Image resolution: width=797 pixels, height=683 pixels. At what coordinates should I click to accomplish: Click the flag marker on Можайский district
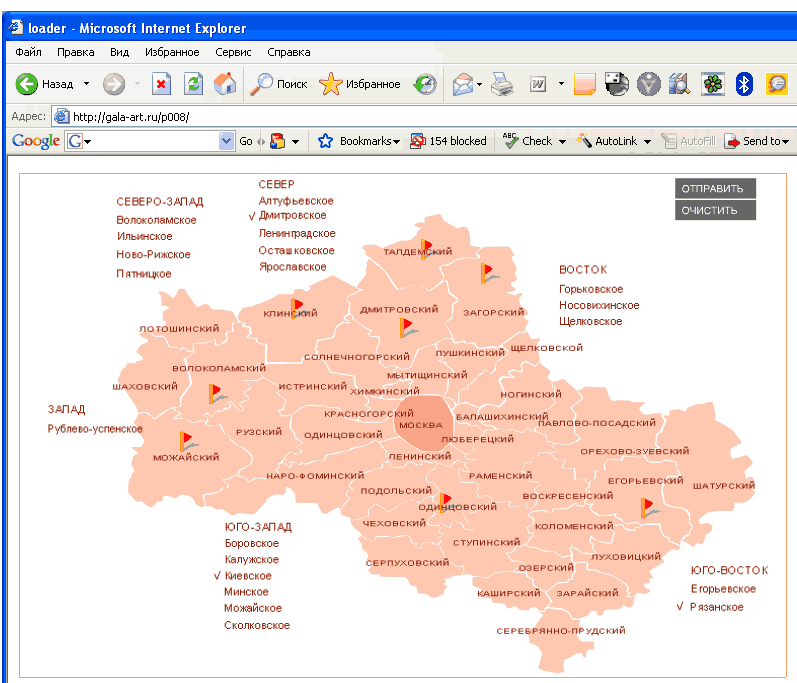(186, 440)
